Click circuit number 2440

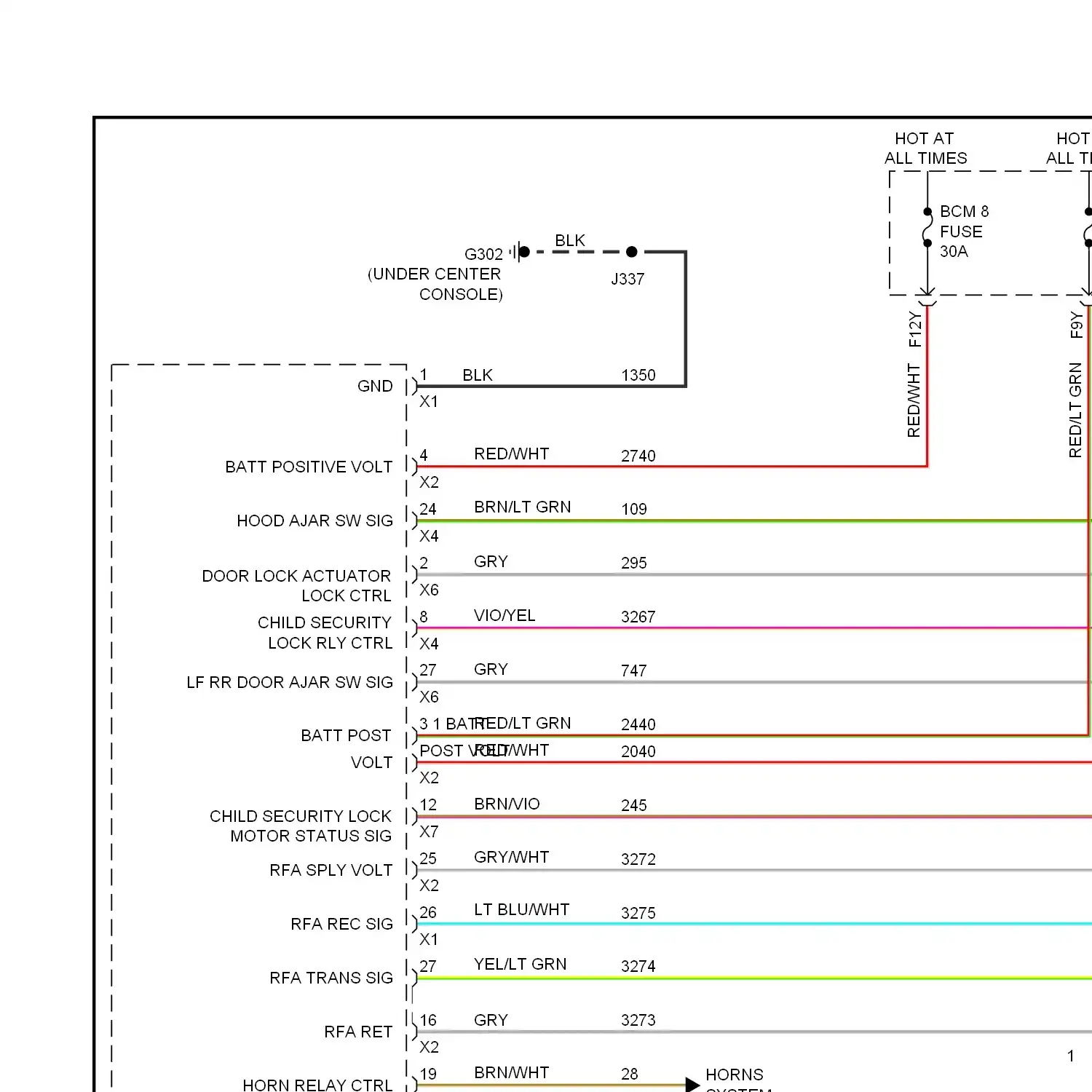[x=638, y=724]
